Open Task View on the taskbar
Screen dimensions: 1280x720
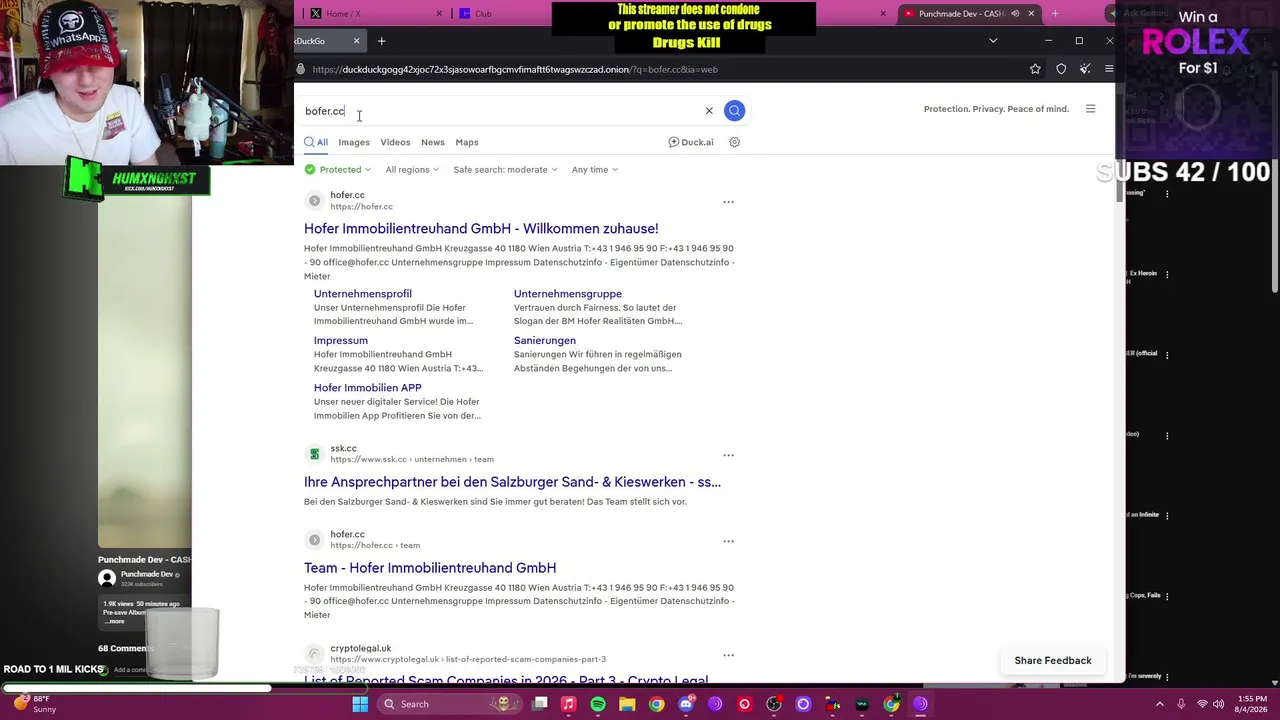[x=540, y=704]
